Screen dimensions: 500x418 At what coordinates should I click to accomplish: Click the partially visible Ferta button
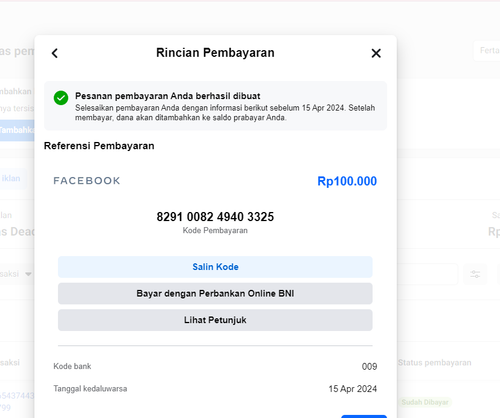click(487, 51)
